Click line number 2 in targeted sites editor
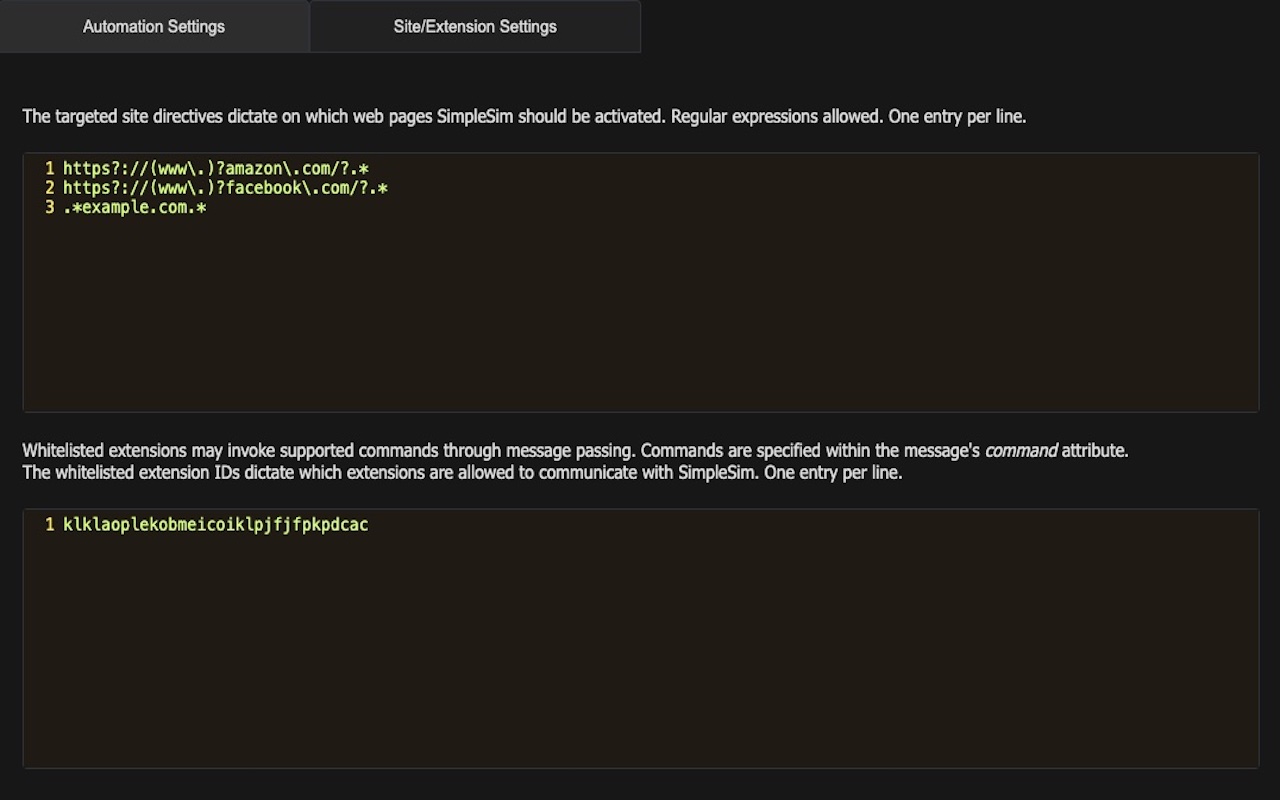This screenshot has height=800, width=1280. coord(49,188)
